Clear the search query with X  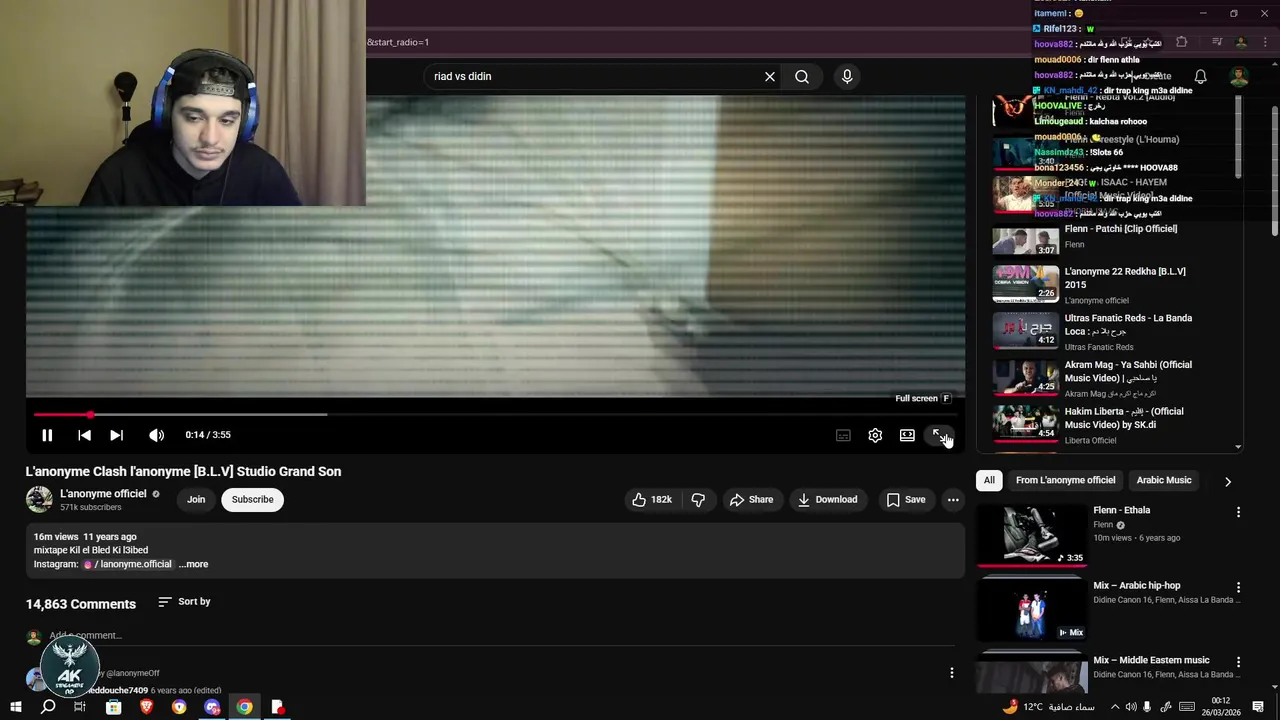coord(770,76)
